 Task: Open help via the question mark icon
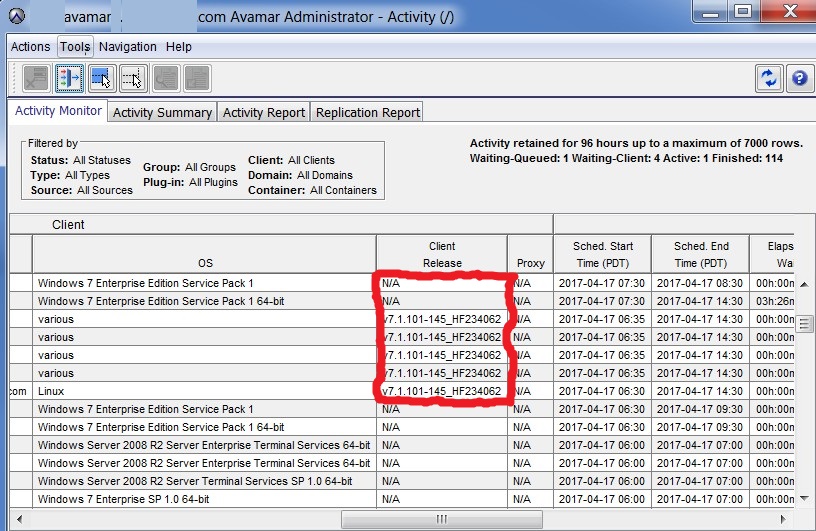(x=799, y=79)
